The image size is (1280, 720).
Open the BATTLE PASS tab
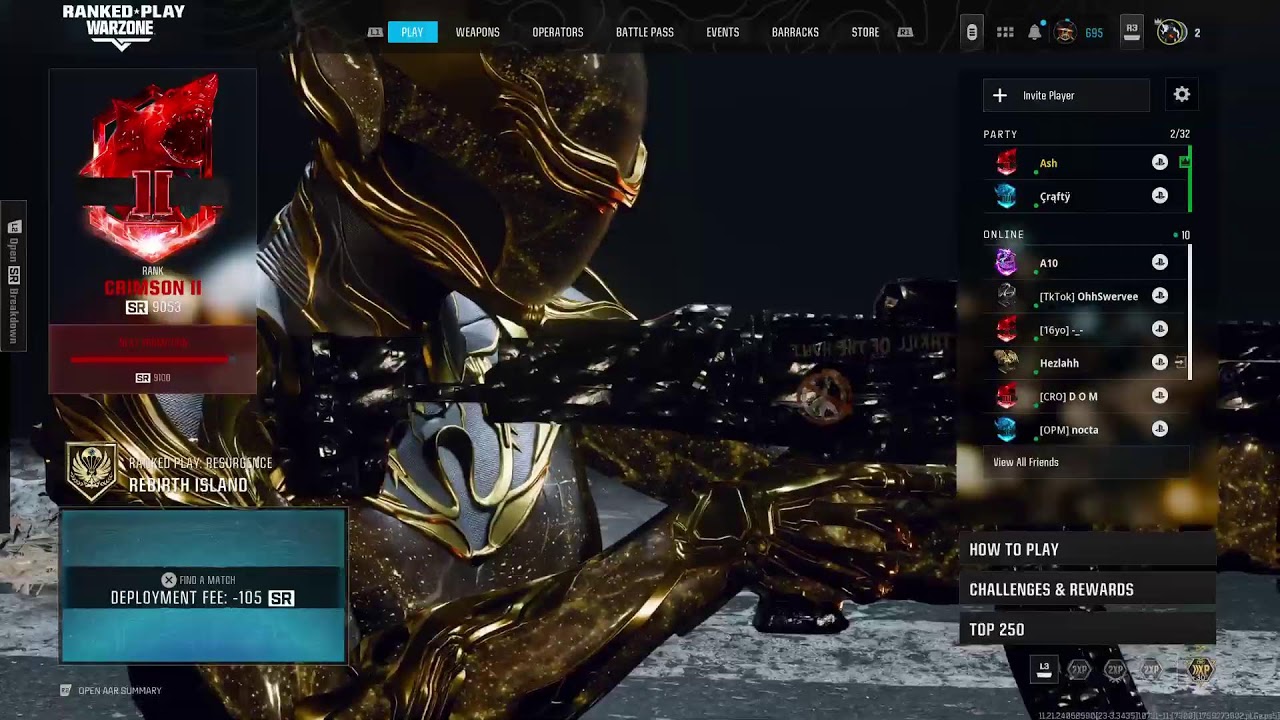tap(644, 32)
